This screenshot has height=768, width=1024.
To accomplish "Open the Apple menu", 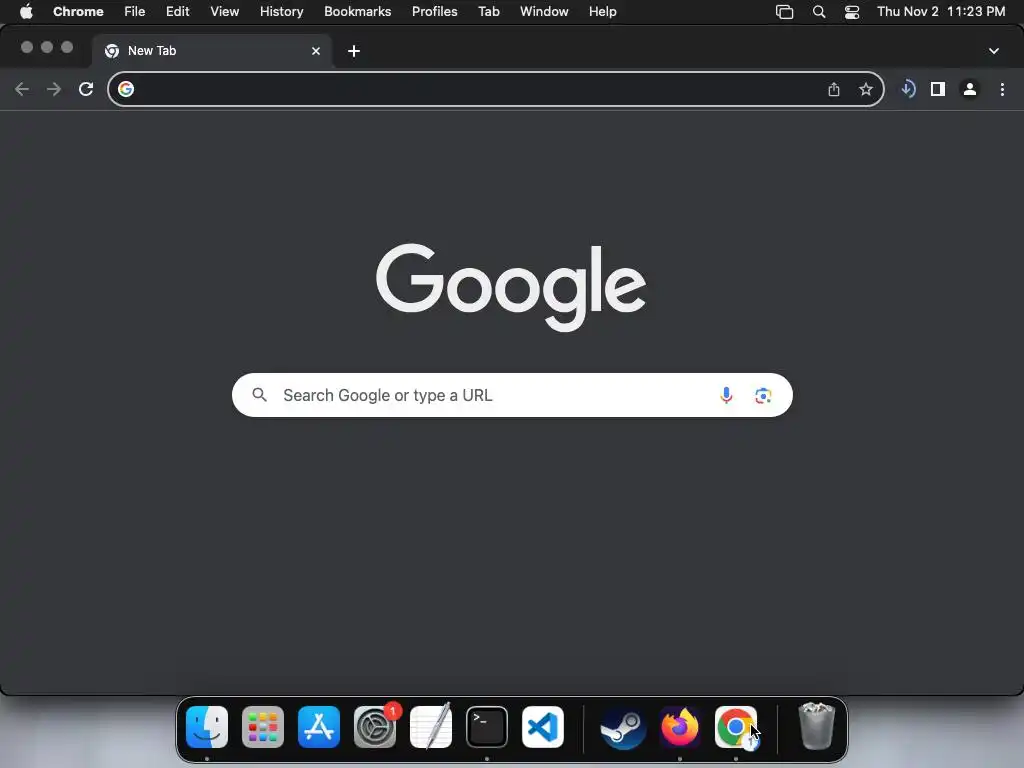I will point(26,12).
